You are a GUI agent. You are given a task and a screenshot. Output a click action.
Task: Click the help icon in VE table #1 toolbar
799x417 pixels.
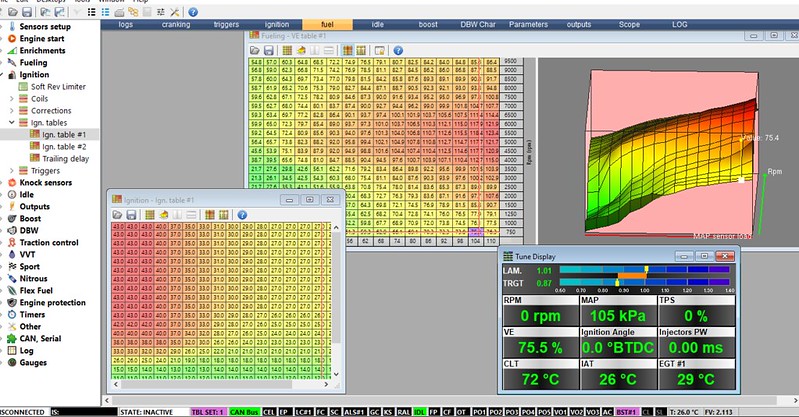pyautogui.click(x=398, y=50)
